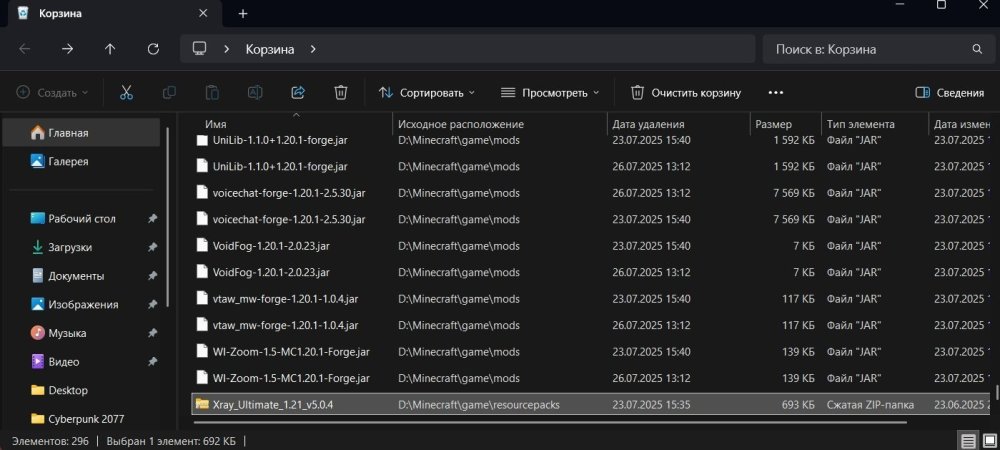
Task: Select WI-Zoom-1.5-MC1.20.1-Forge.jar deleted 23.07.2025
Action: (593, 351)
